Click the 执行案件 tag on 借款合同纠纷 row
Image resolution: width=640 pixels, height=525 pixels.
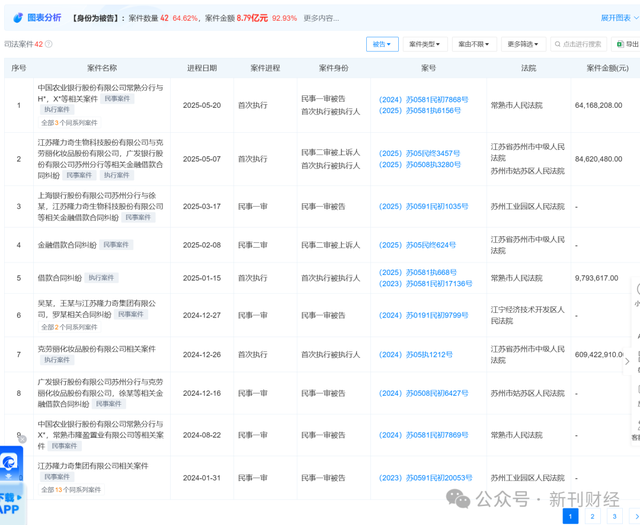[x=102, y=278]
